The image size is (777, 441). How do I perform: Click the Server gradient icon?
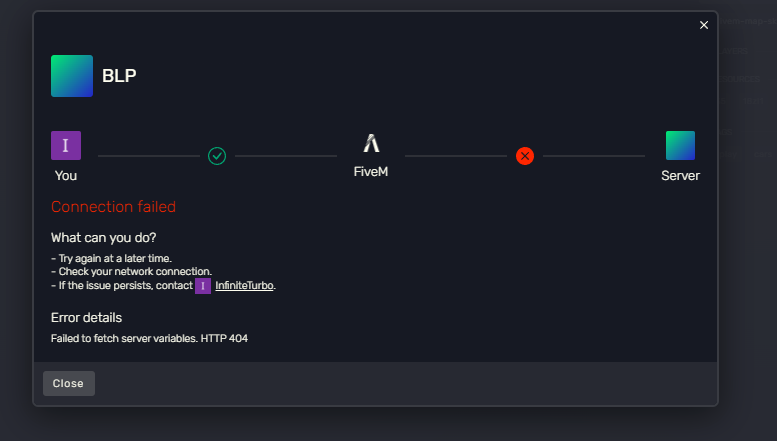(x=680, y=145)
